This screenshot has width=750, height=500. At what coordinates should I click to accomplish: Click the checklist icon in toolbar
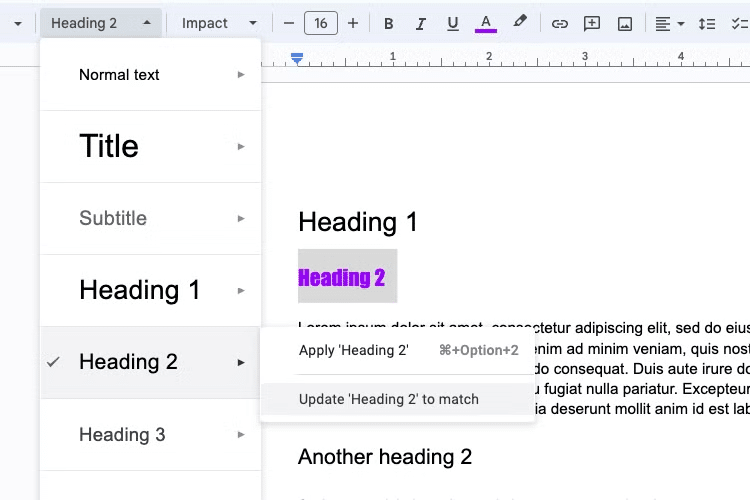click(x=740, y=23)
